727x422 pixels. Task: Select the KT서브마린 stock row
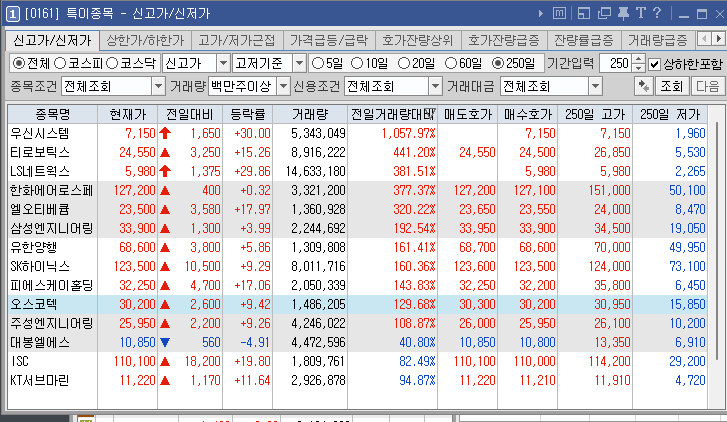pyautogui.click(x=357, y=381)
